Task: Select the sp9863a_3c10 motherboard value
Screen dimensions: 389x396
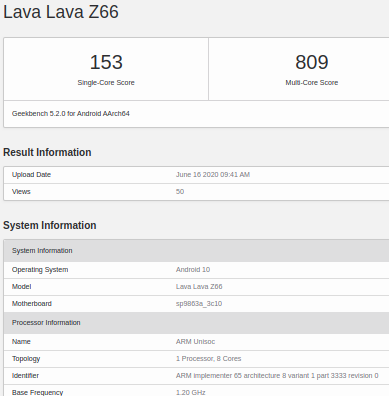Action: 199,304
